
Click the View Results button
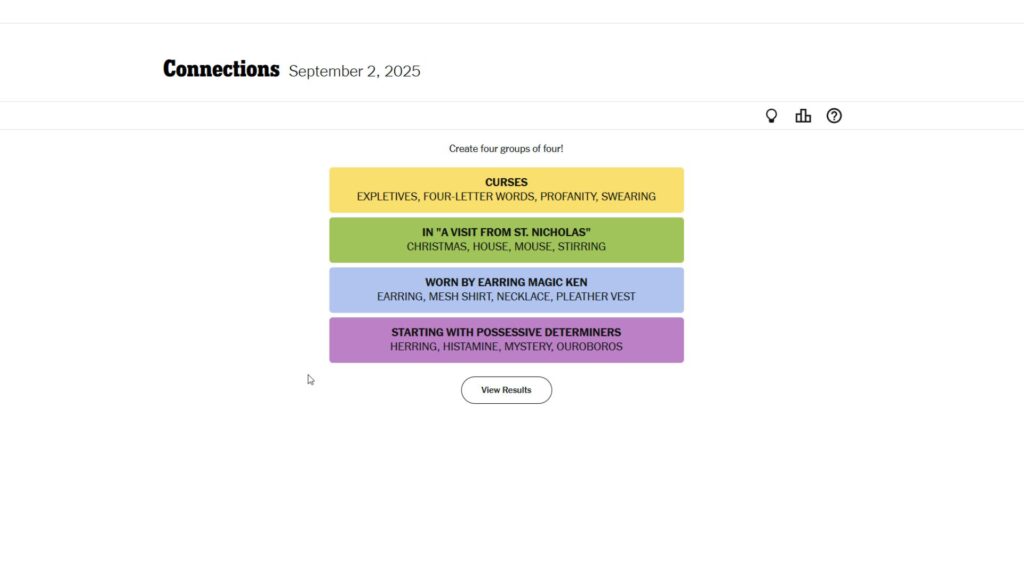click(x=506, y=390)
